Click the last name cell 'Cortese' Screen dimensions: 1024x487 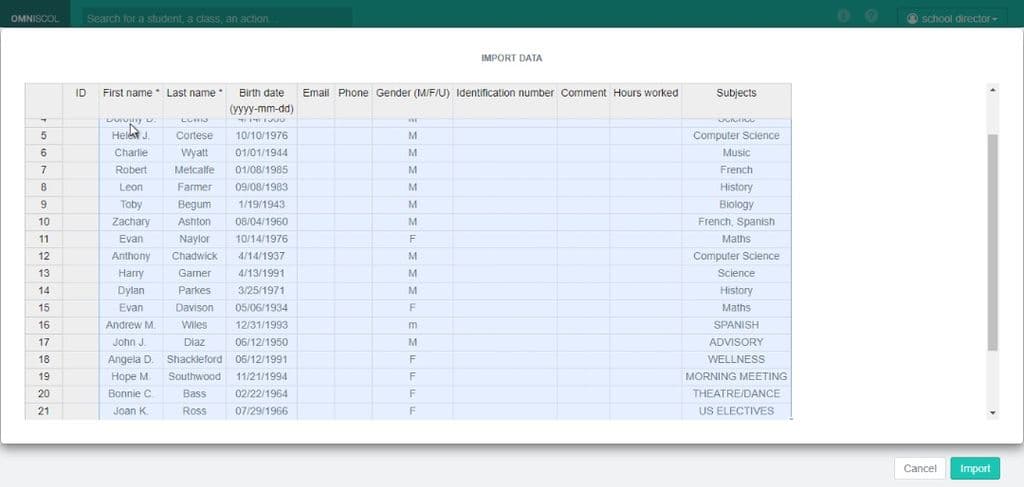[194, 136]
